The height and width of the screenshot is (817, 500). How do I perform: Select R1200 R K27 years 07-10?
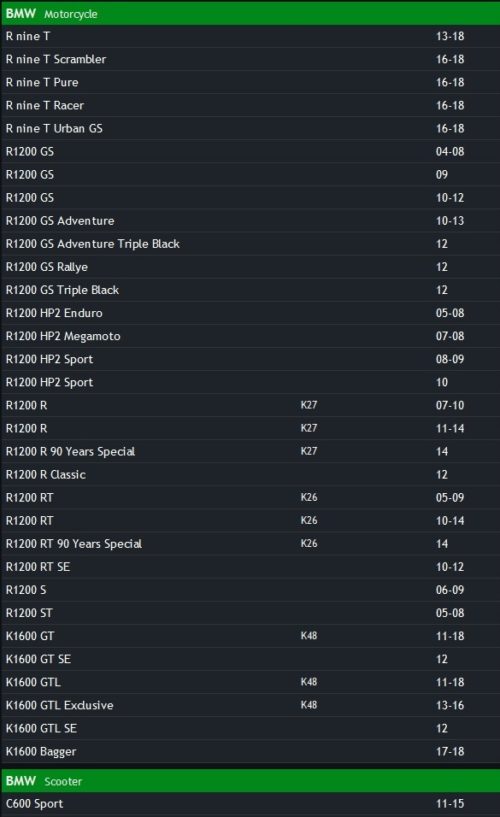click(x=250, y=405)
